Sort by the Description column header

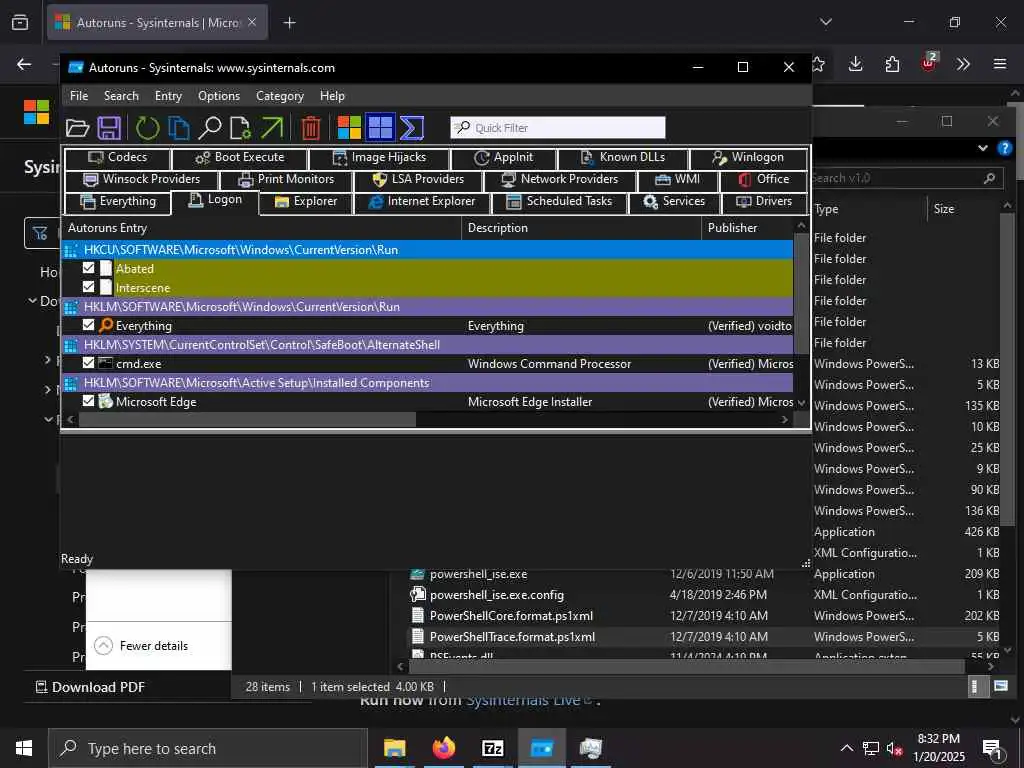[x=581, y=228]
